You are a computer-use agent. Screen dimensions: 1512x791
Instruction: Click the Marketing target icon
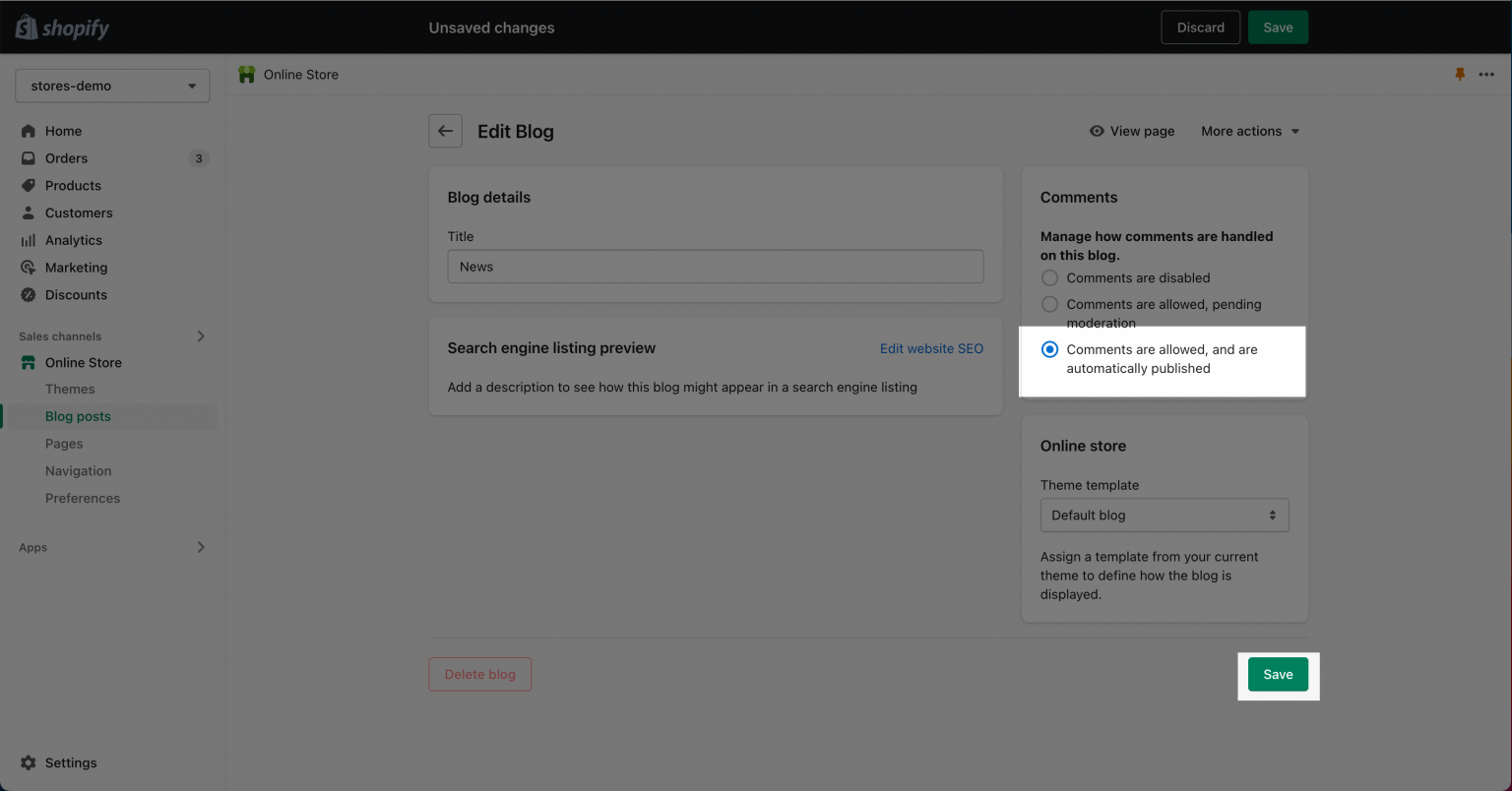pos(28,268)
